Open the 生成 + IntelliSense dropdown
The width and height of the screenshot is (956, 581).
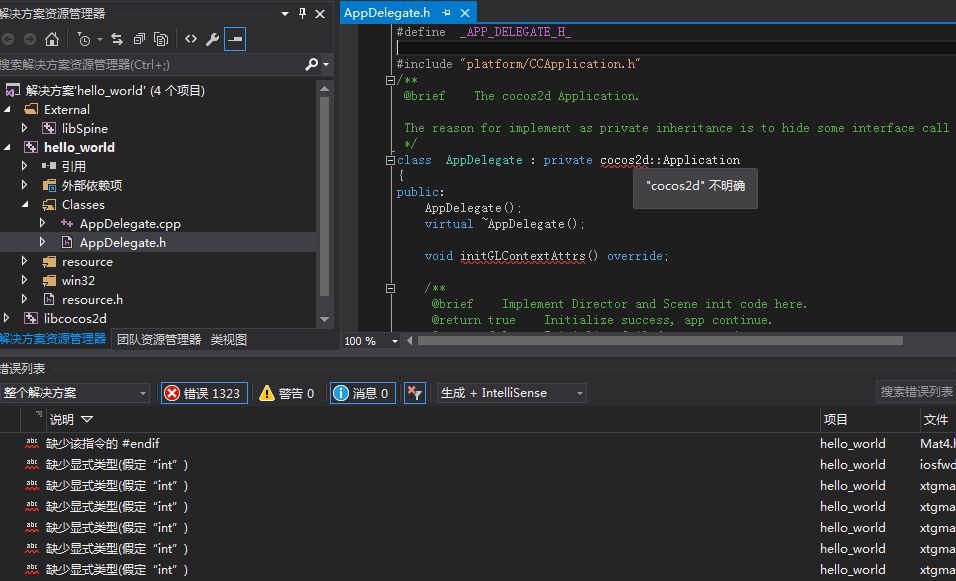point(511,393)
